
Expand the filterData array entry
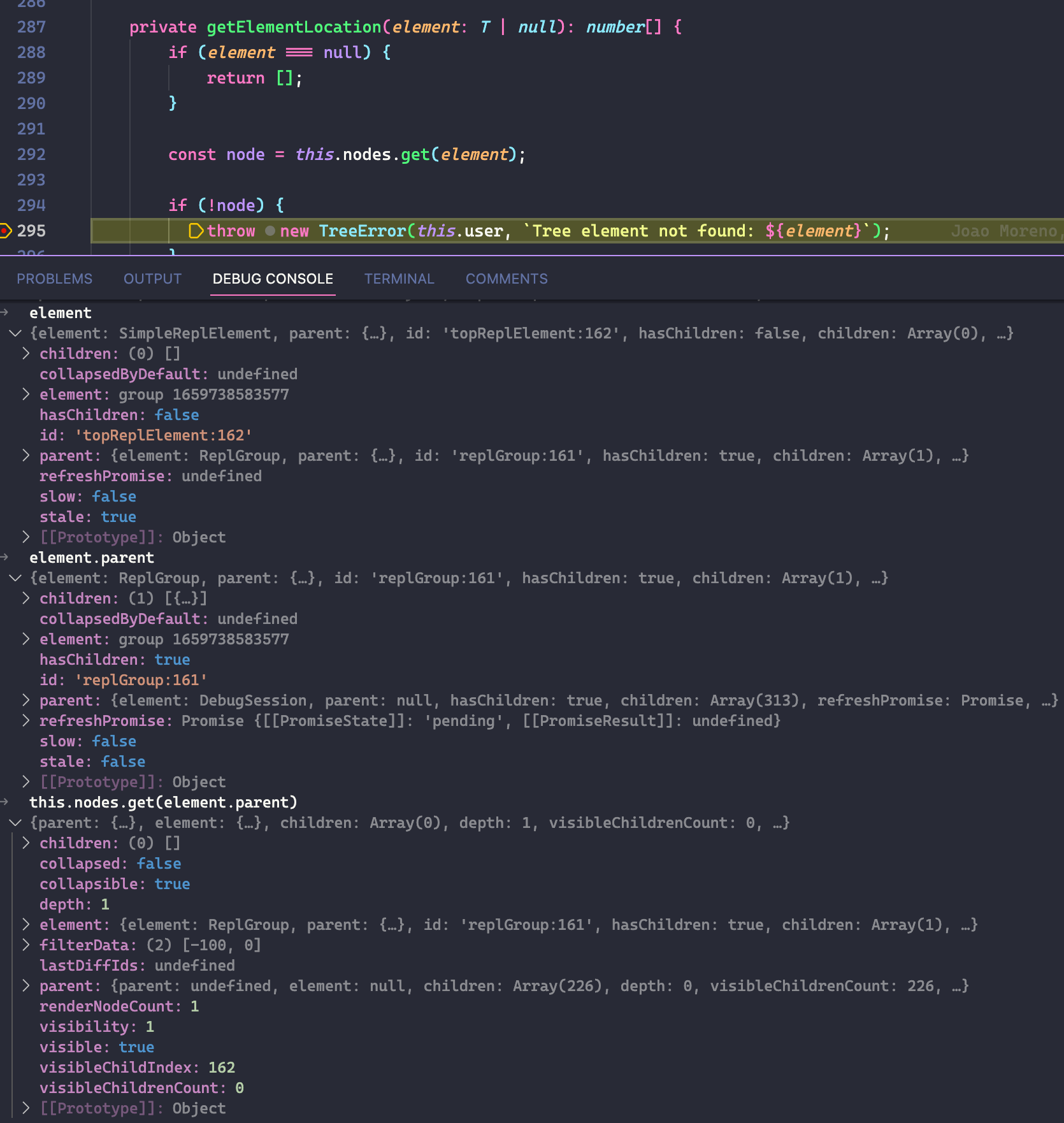tap(25, 945)
